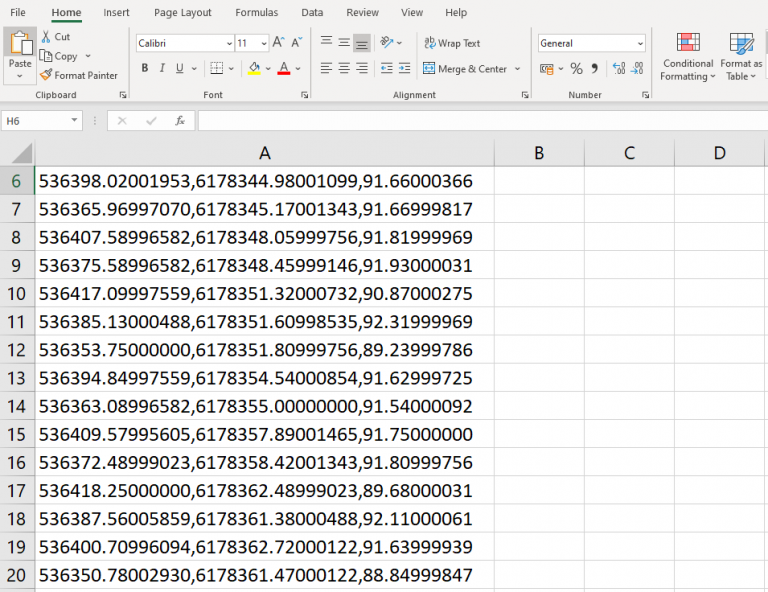Click into the formula bar input
The width and height of the screenshot is (768, 592).
pos(482,120)
